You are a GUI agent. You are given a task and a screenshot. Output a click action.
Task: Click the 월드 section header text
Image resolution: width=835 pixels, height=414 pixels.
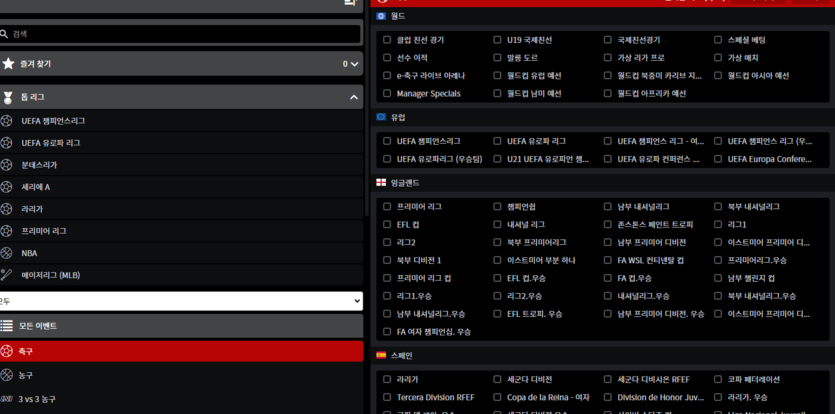[x=398, y=16]
